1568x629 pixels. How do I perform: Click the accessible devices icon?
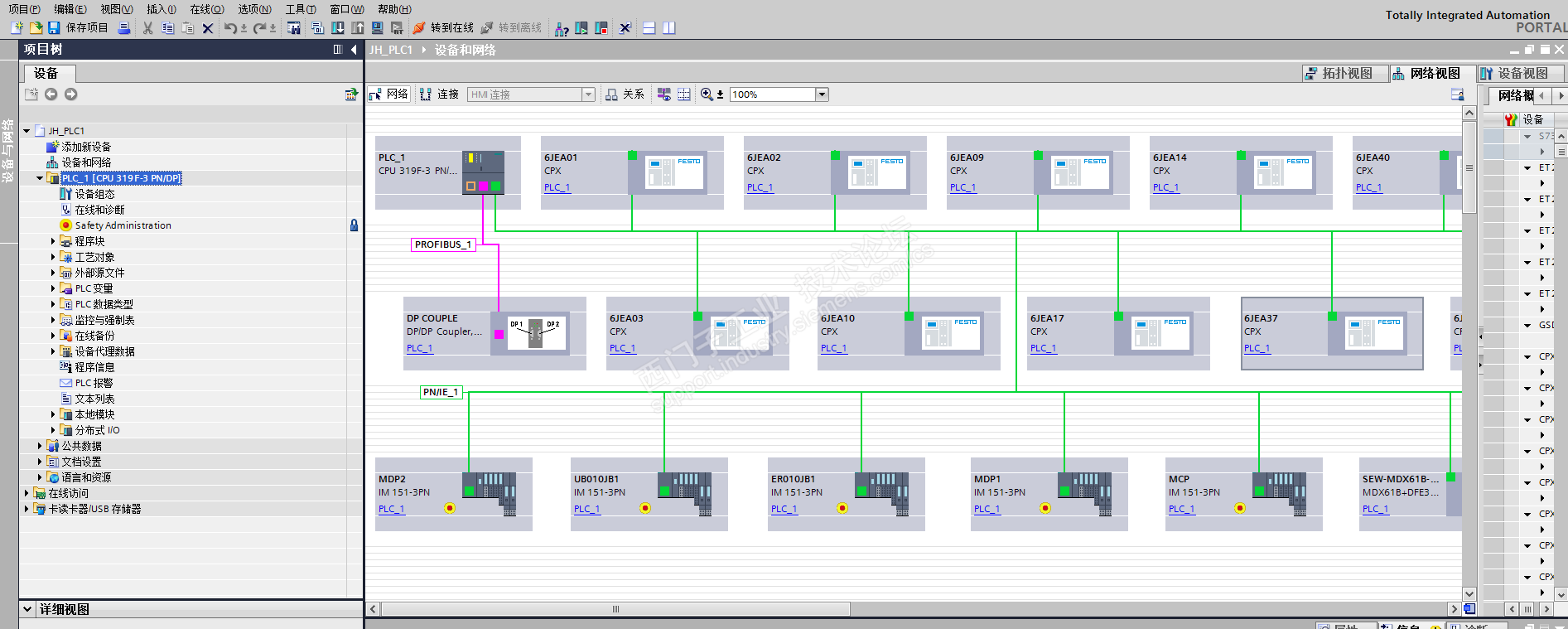(562, 28)
